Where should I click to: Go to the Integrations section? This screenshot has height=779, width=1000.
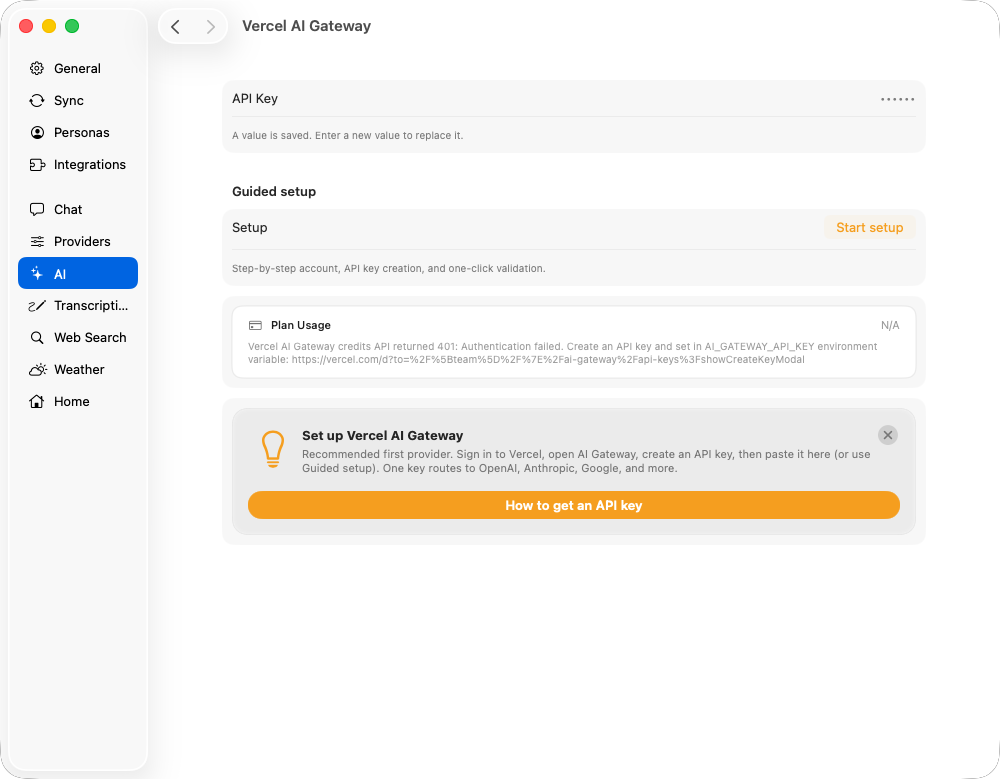pyautogui.click(x=90, y=165)
